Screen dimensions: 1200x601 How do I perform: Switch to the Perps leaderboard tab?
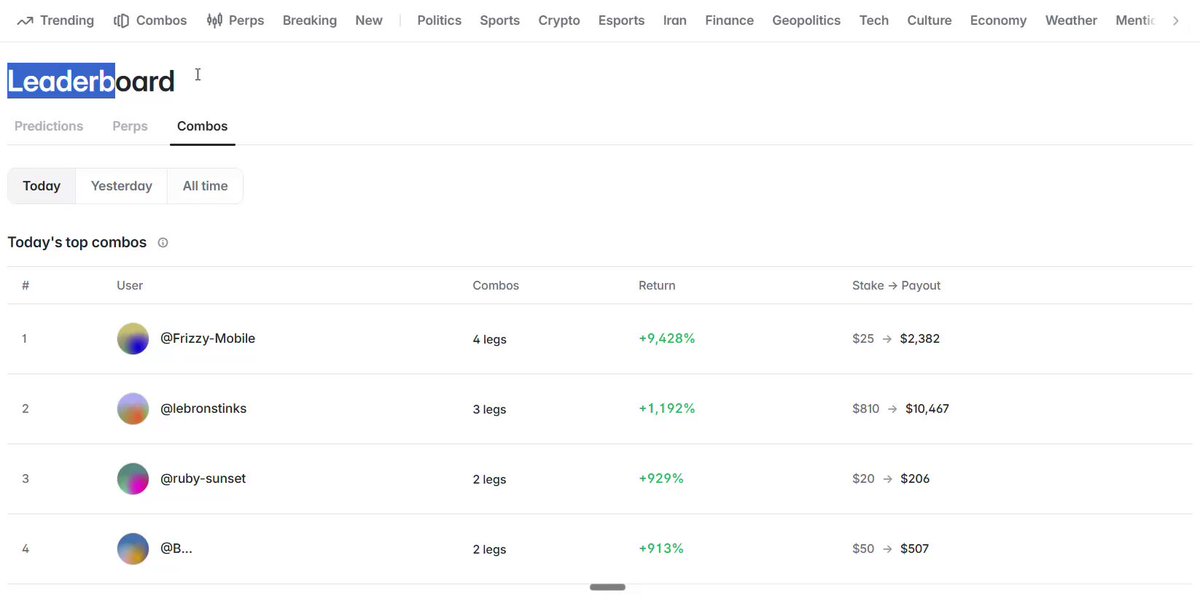coord(130,126)
